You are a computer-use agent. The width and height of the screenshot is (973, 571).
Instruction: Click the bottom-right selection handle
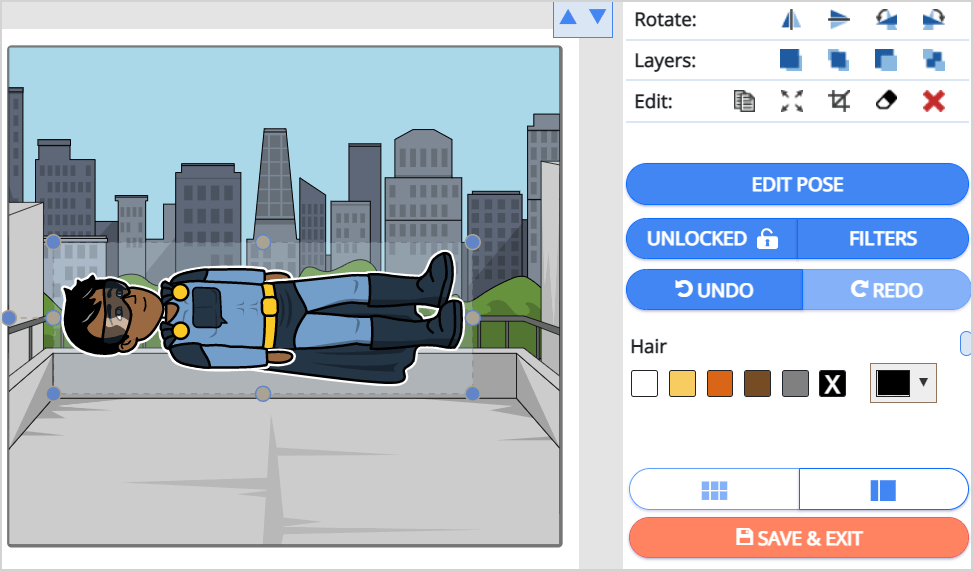[x=472, y=393]
